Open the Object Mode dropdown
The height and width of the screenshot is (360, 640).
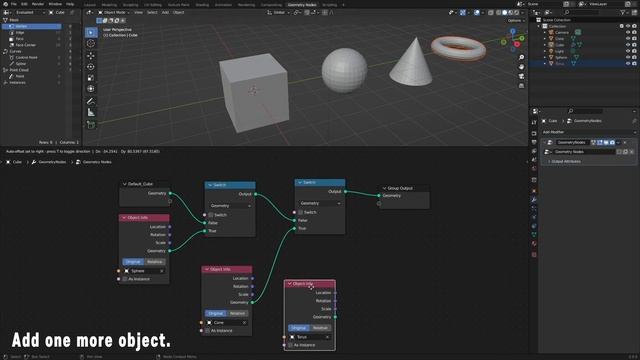114,12
